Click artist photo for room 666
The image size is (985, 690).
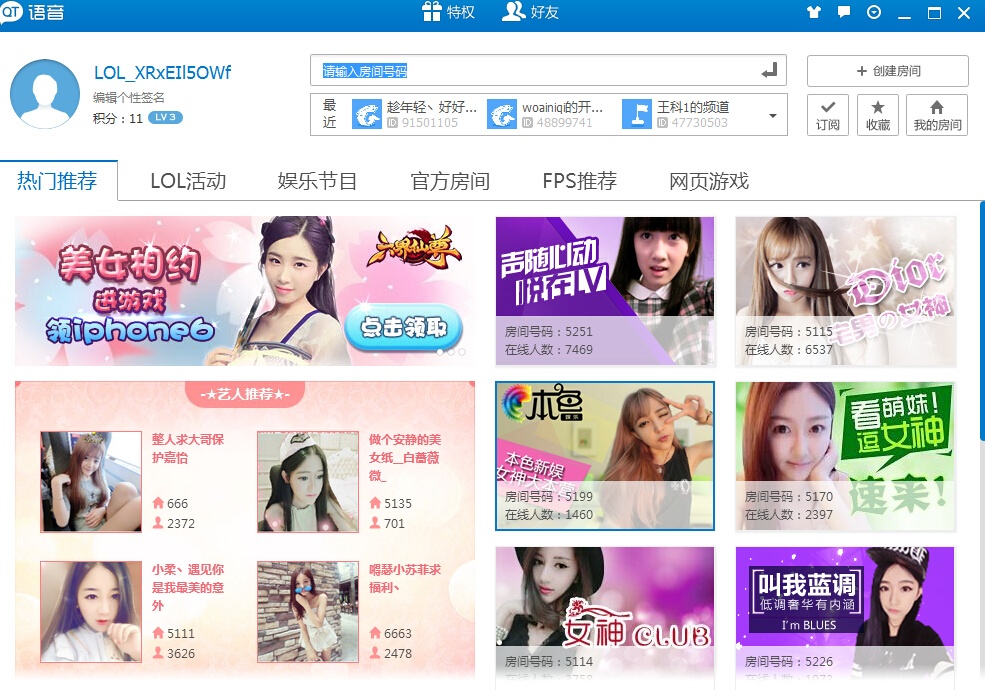point(91,482)
